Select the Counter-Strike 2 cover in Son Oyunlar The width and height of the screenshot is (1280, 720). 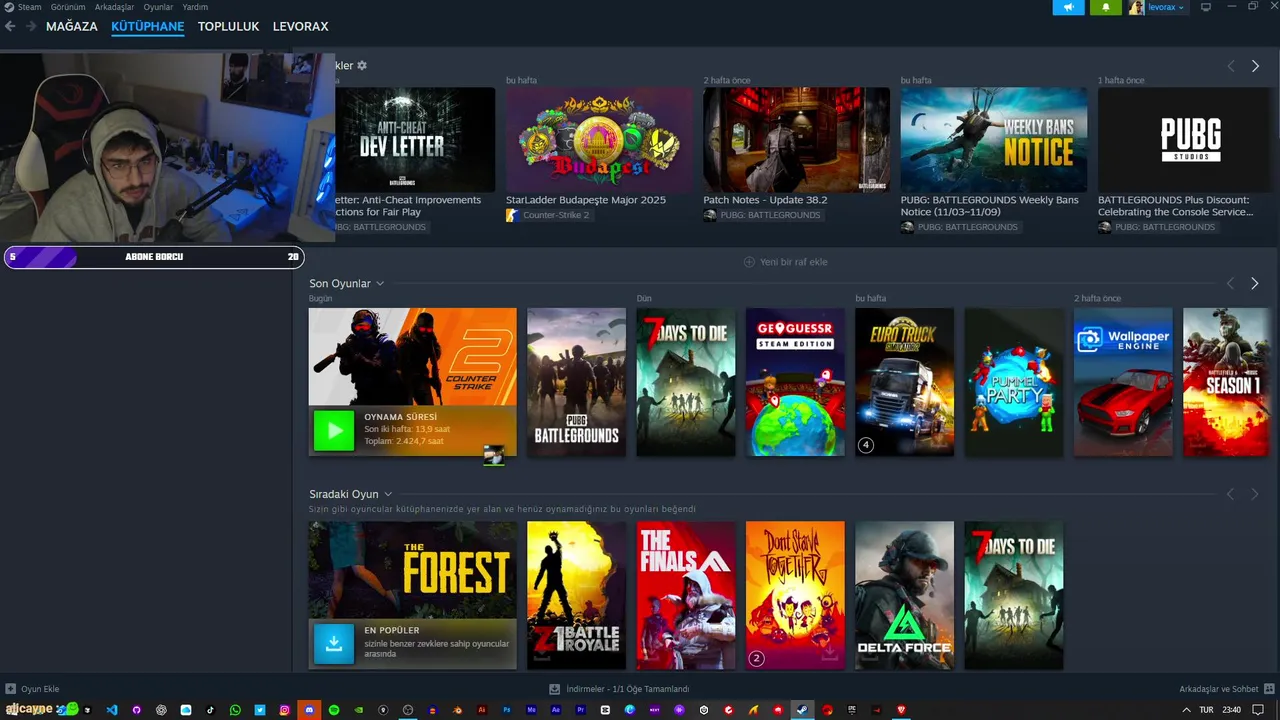tap(412, 356)
